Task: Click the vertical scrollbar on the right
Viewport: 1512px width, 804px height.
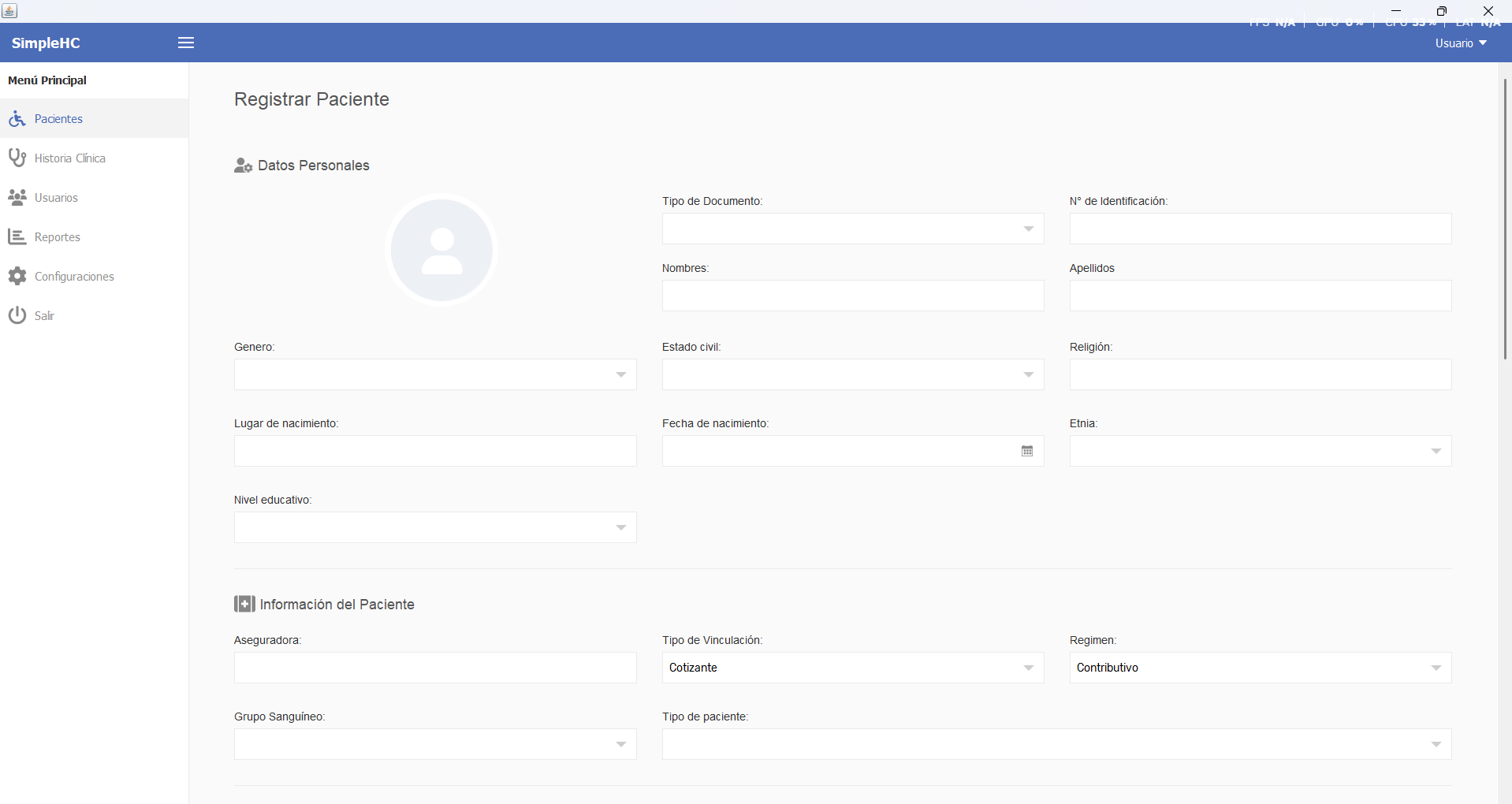Action: point(1505,219)
